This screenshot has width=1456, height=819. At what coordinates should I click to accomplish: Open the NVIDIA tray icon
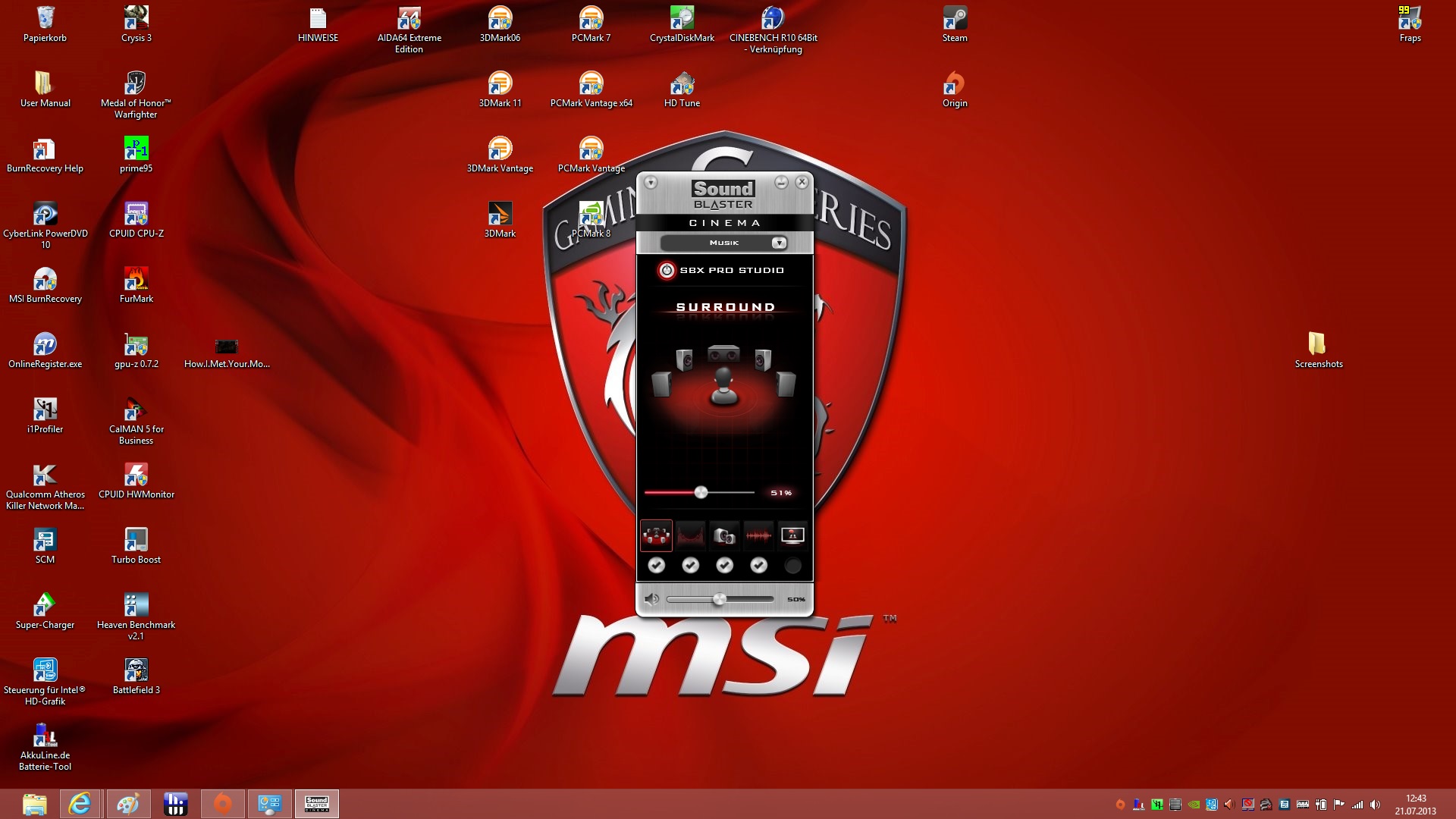[1194, 805]
